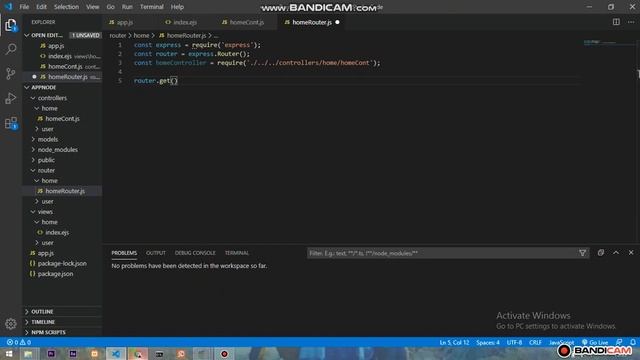Screen dimensions: 640x360
Task: Switch to the homeCont.js editor tab
Action: click(x=247, y=22)
